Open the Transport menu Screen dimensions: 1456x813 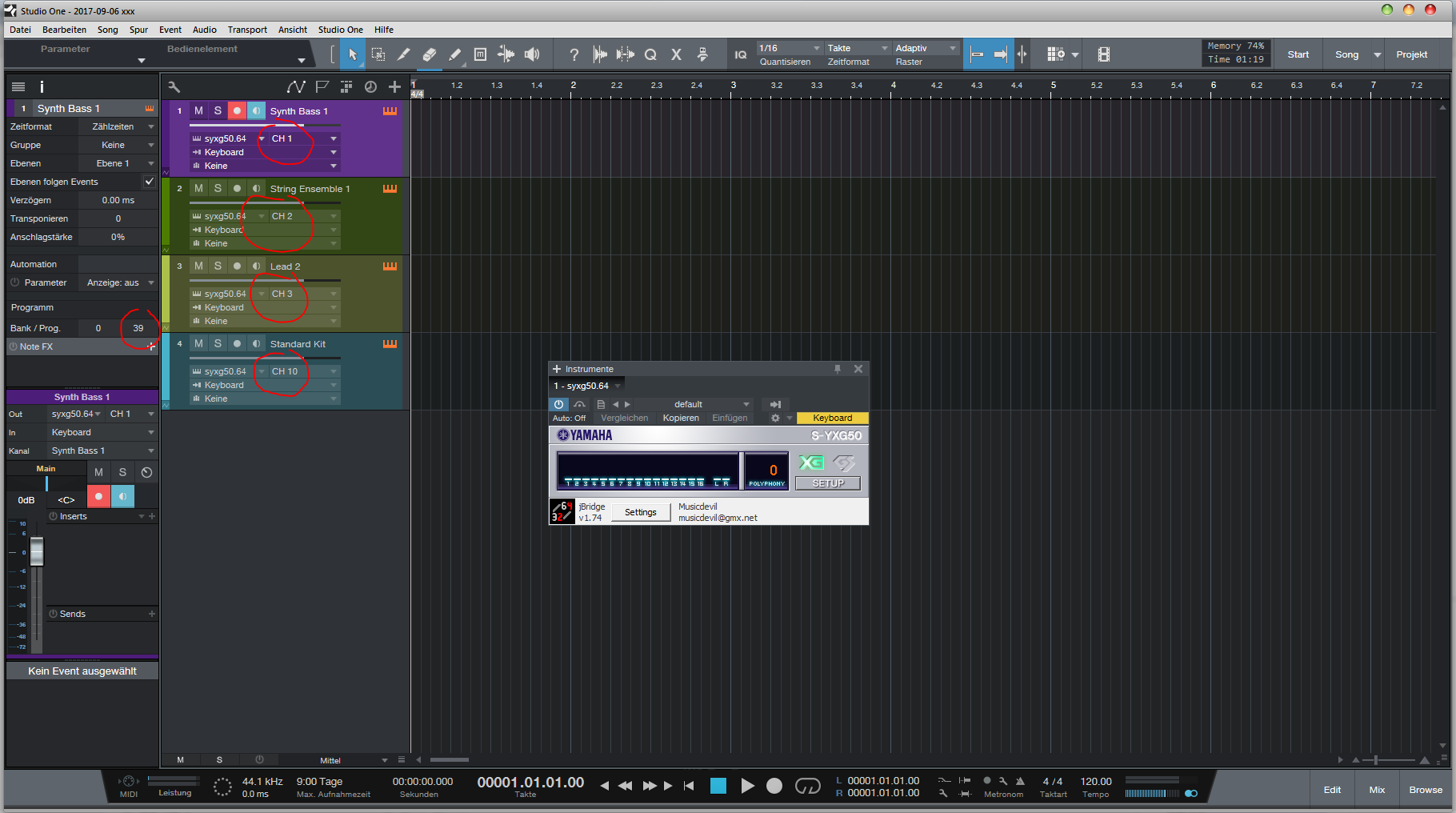coord(246,30)
